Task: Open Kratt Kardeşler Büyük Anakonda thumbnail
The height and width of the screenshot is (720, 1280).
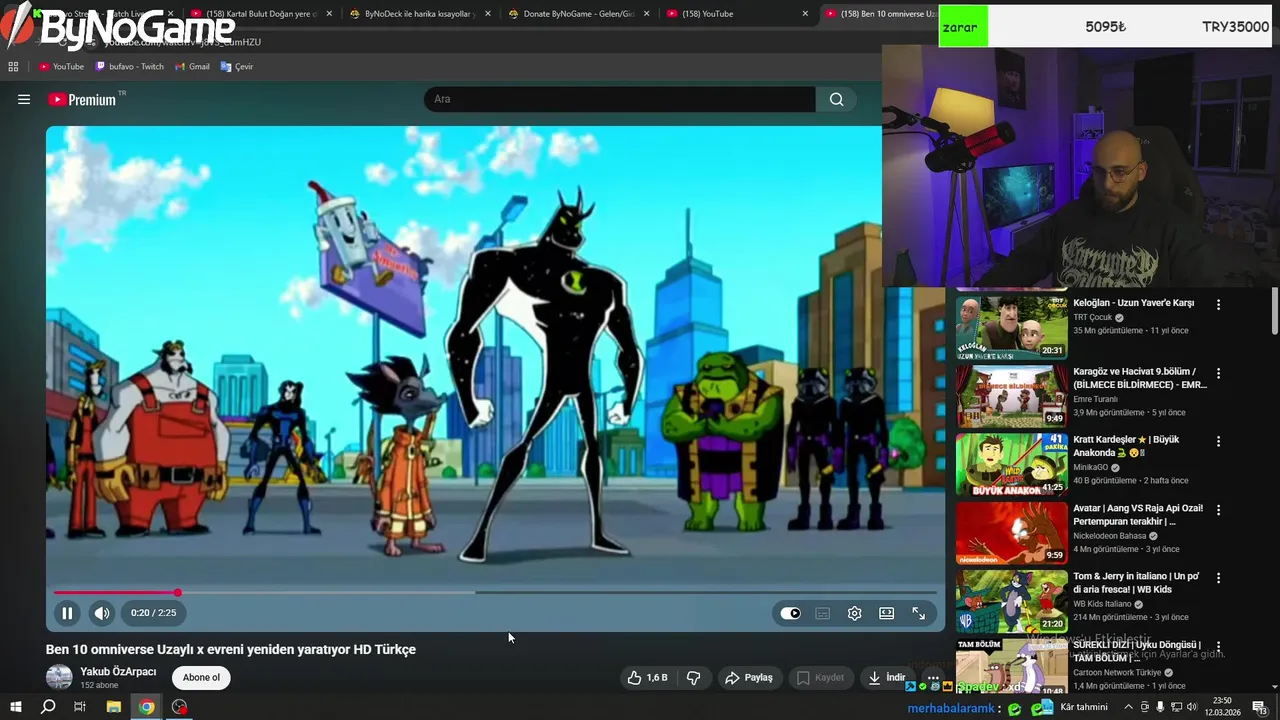Action: click(1011, 464)
